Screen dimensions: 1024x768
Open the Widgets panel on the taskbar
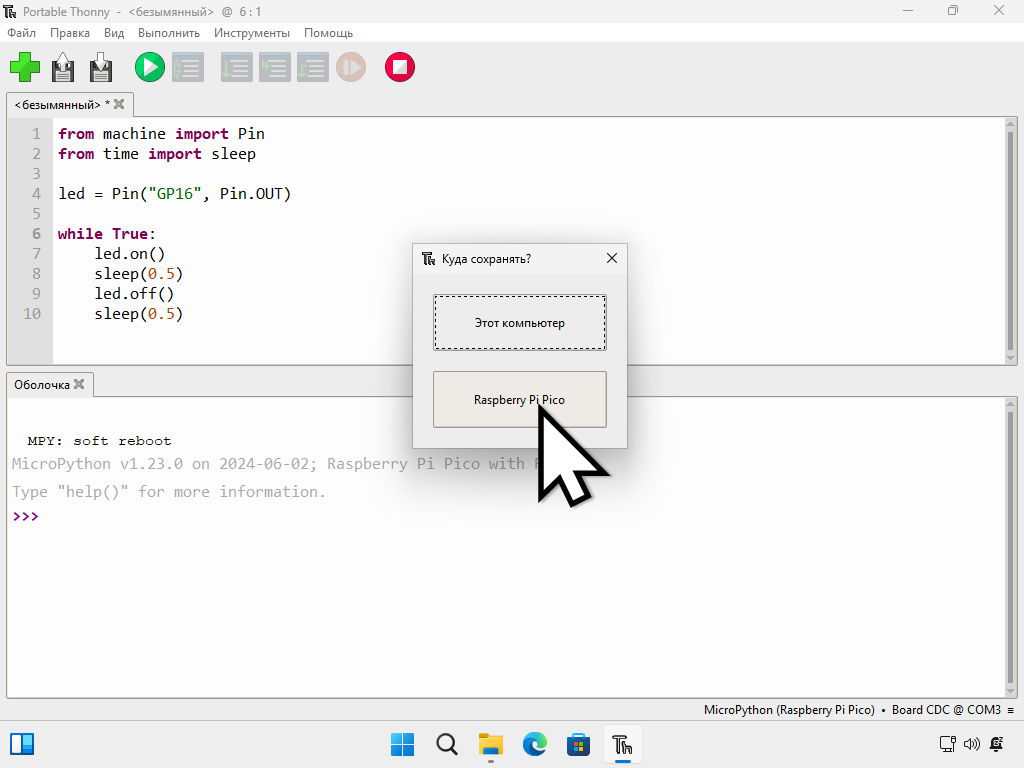22,744
